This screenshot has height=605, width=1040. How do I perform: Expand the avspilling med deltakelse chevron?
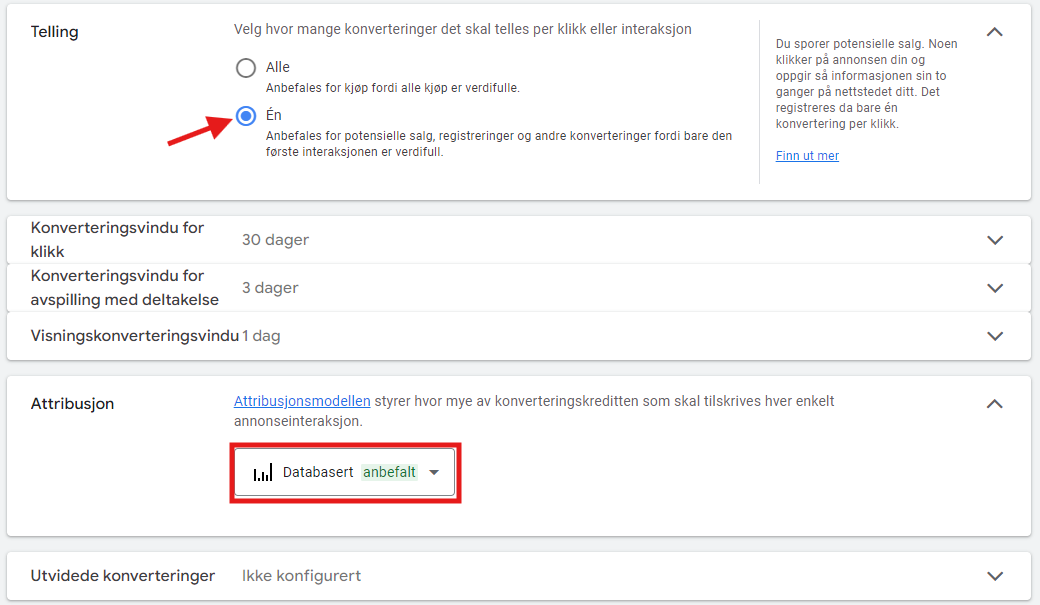point(994,288)
